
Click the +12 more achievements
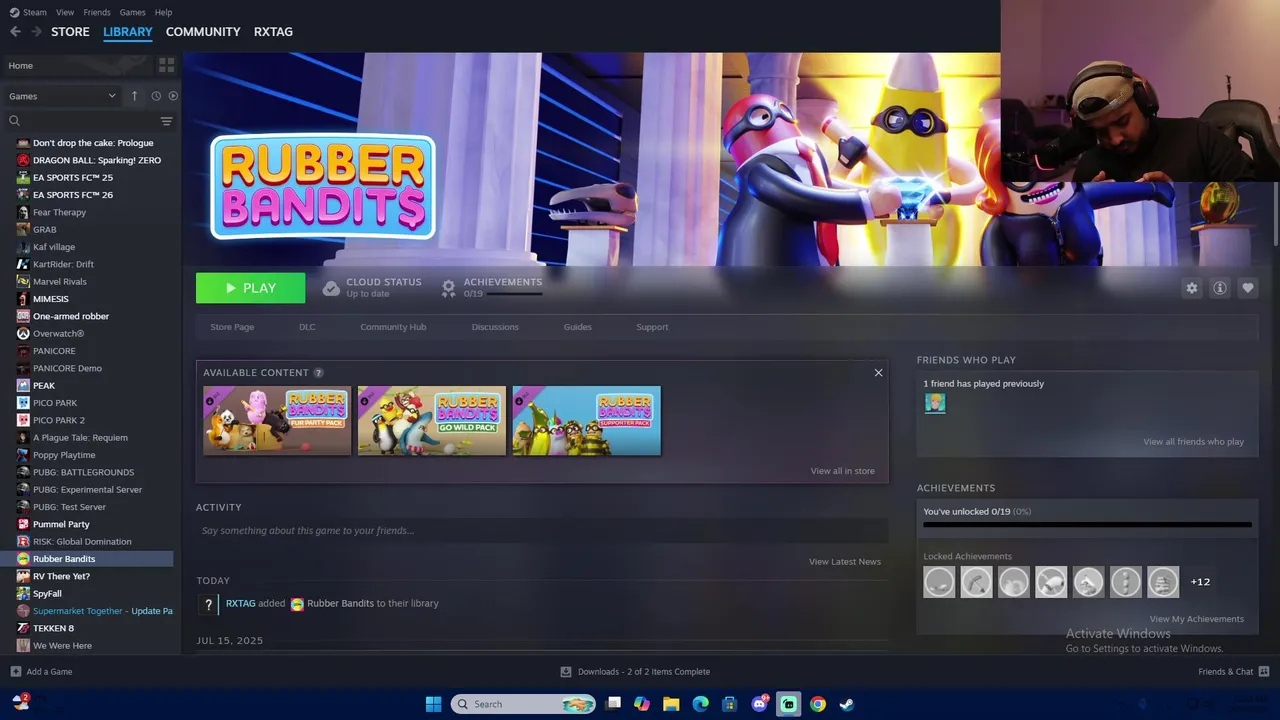pos(1200,582)
